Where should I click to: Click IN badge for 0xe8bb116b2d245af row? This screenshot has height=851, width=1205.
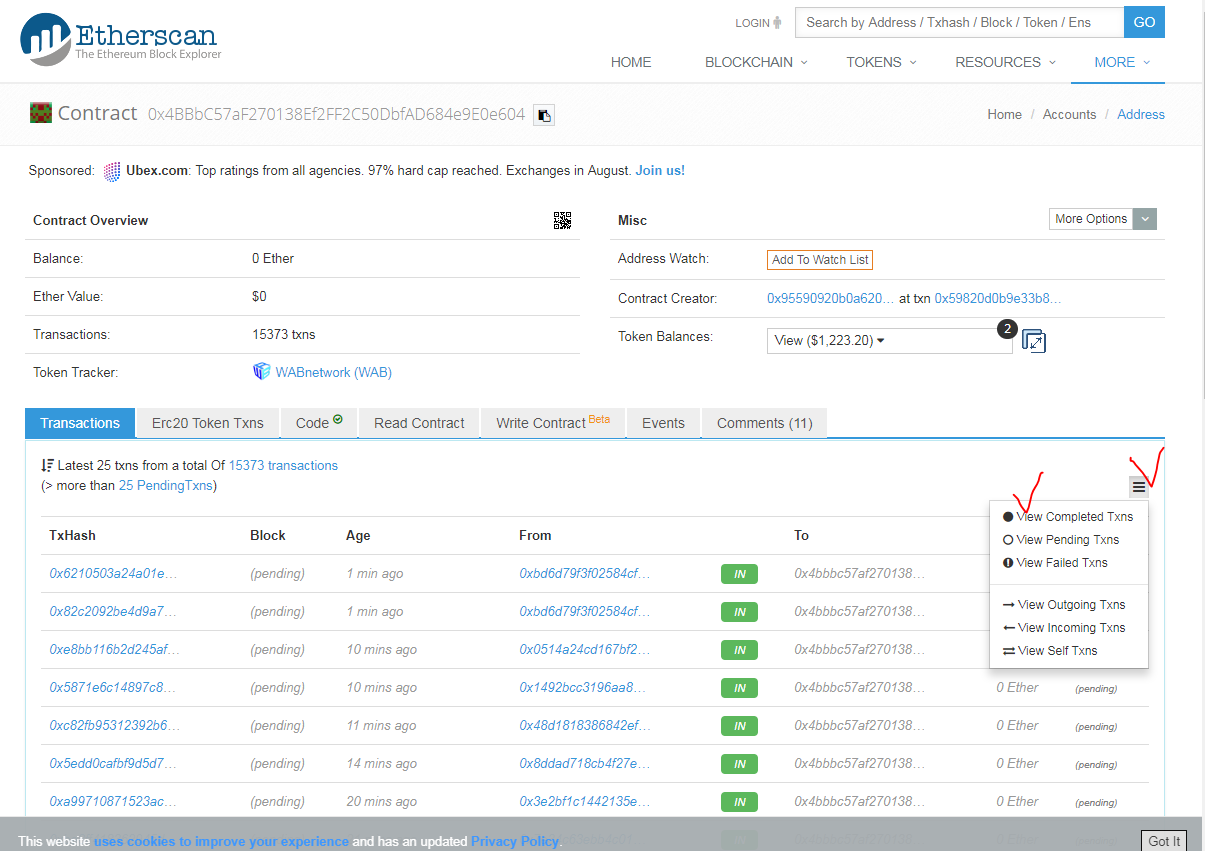tap(739, 650)
